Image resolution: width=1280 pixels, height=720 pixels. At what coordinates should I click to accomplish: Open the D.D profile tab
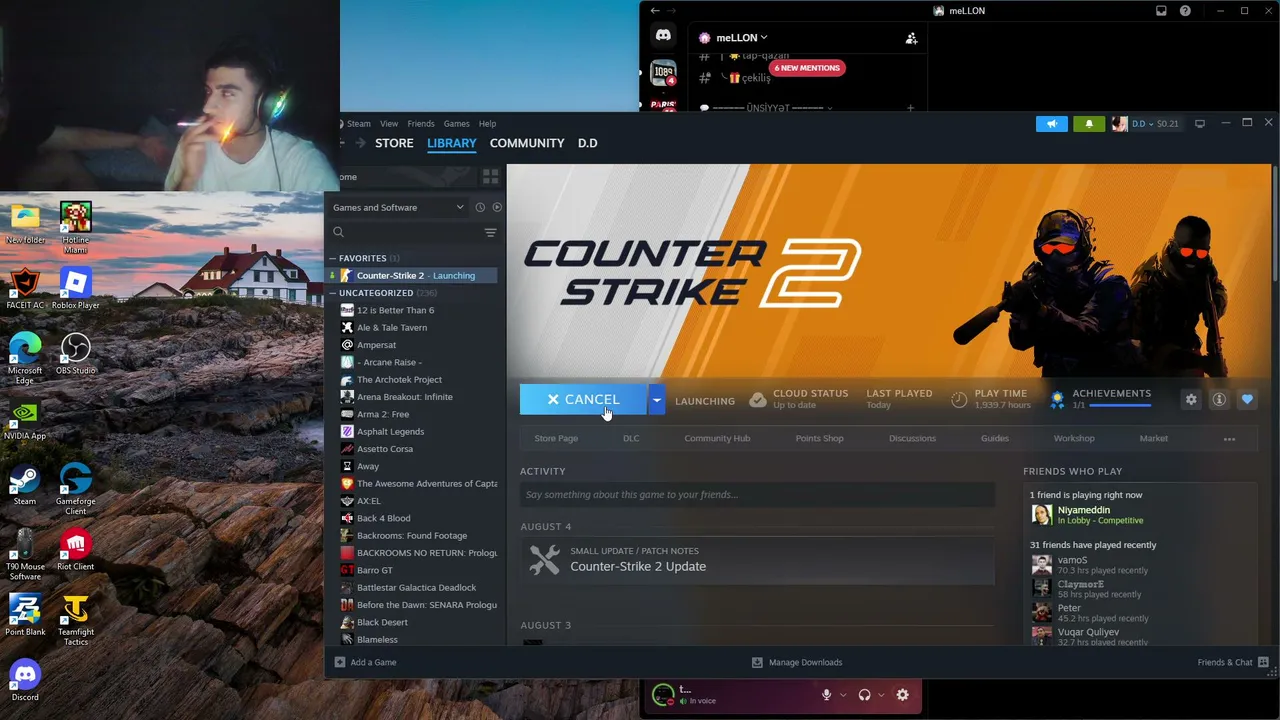[587, 143]
